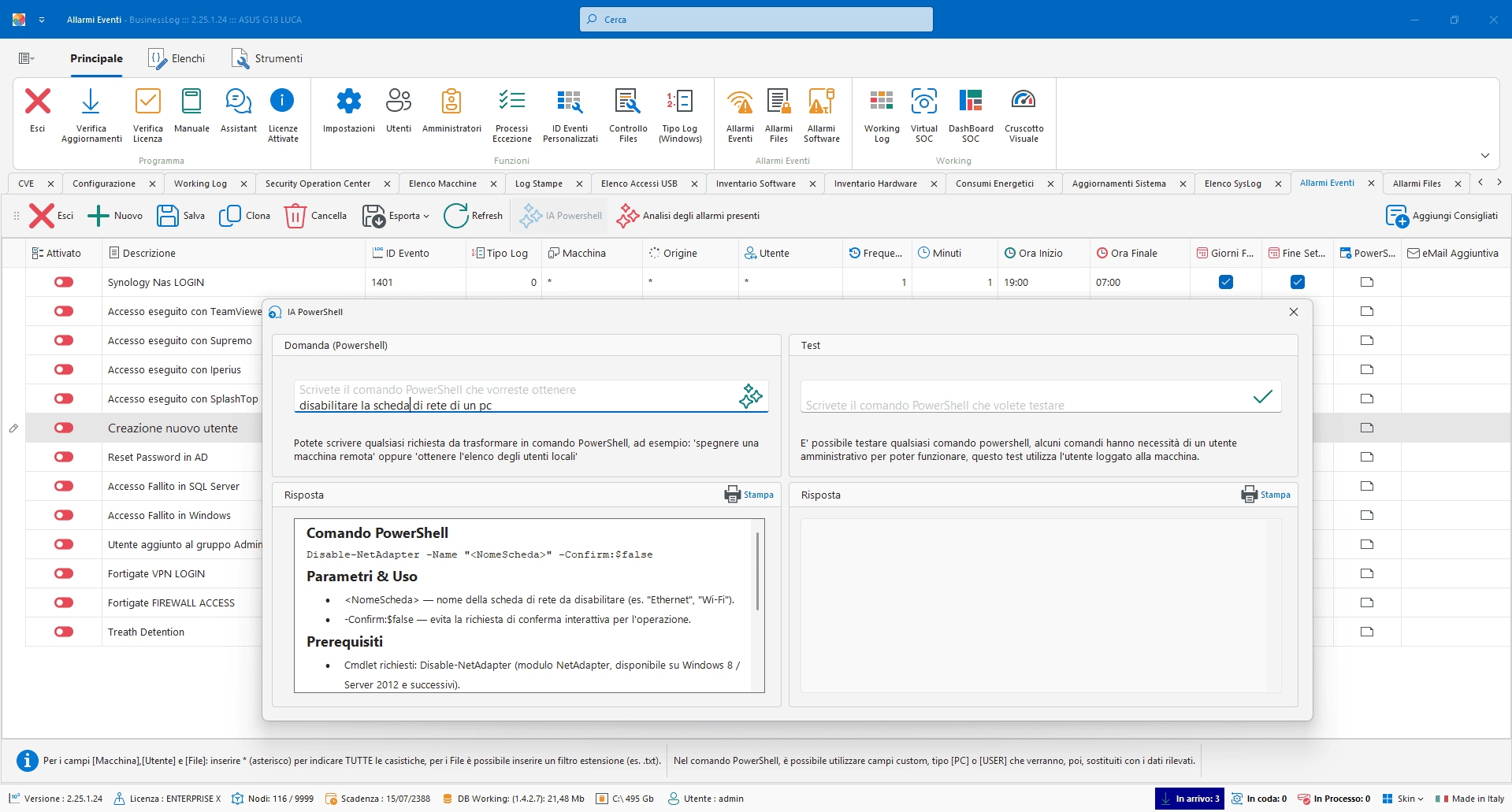Switch to the Strumenti ribbon tab

coord(267,58)
